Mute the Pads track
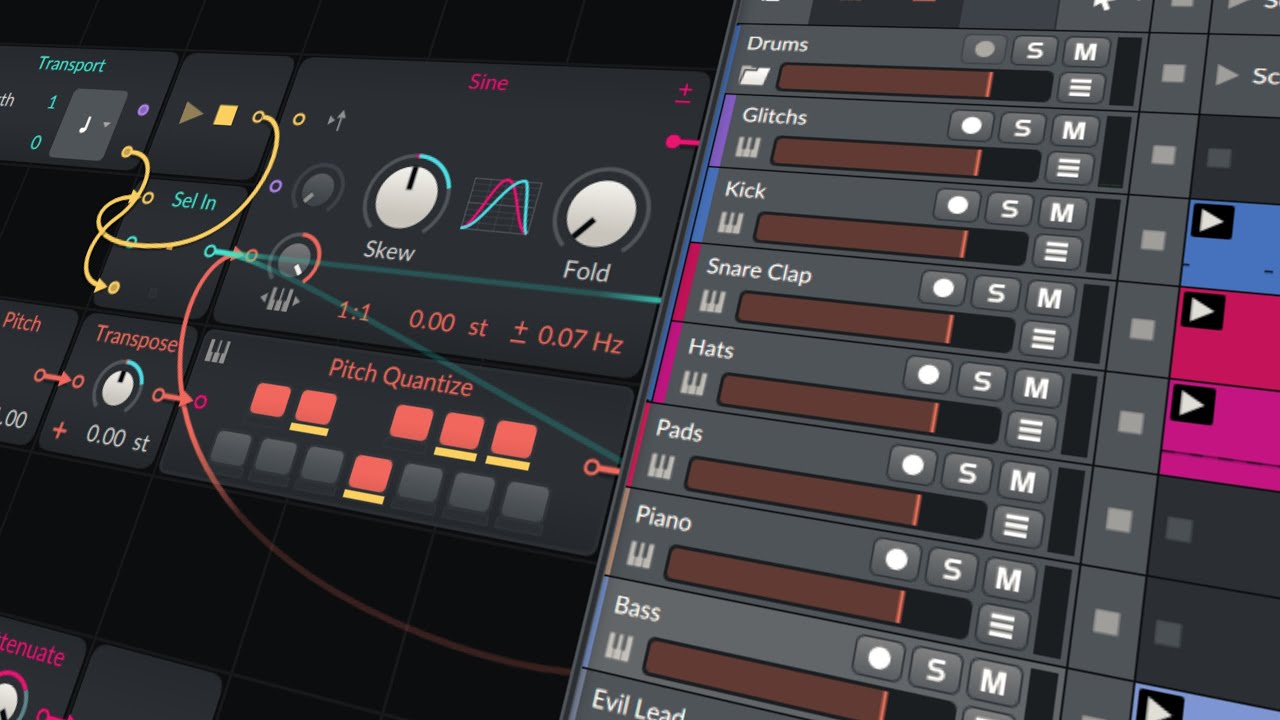 (x=1022, y=482)
